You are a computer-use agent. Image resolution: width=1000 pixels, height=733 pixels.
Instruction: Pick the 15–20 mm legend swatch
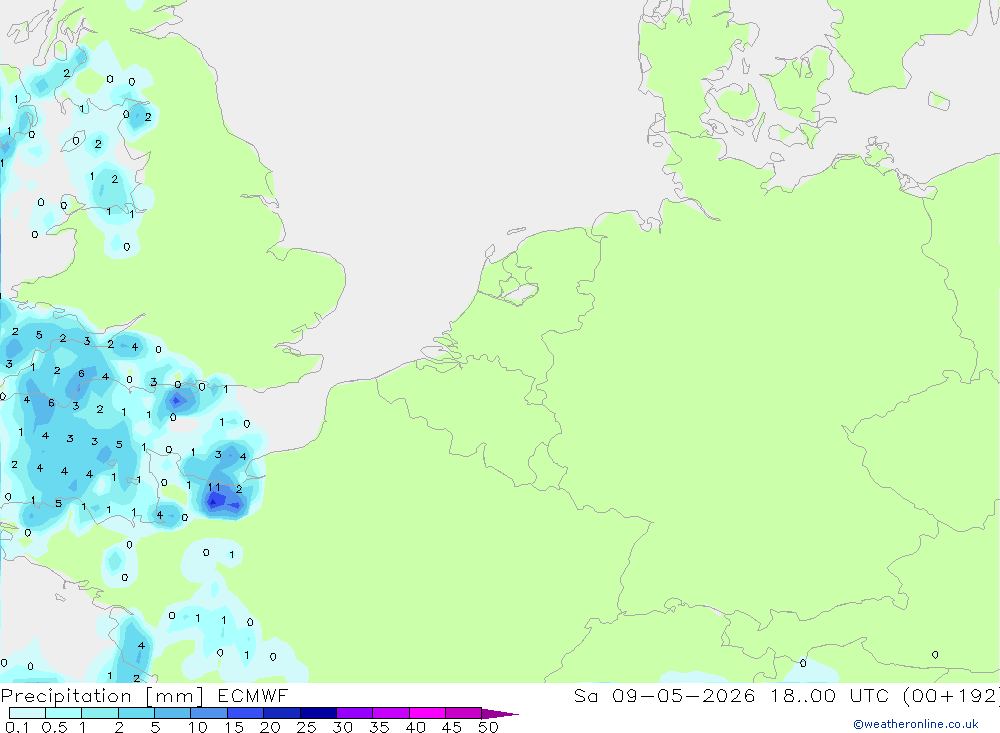tap(246, 713)
